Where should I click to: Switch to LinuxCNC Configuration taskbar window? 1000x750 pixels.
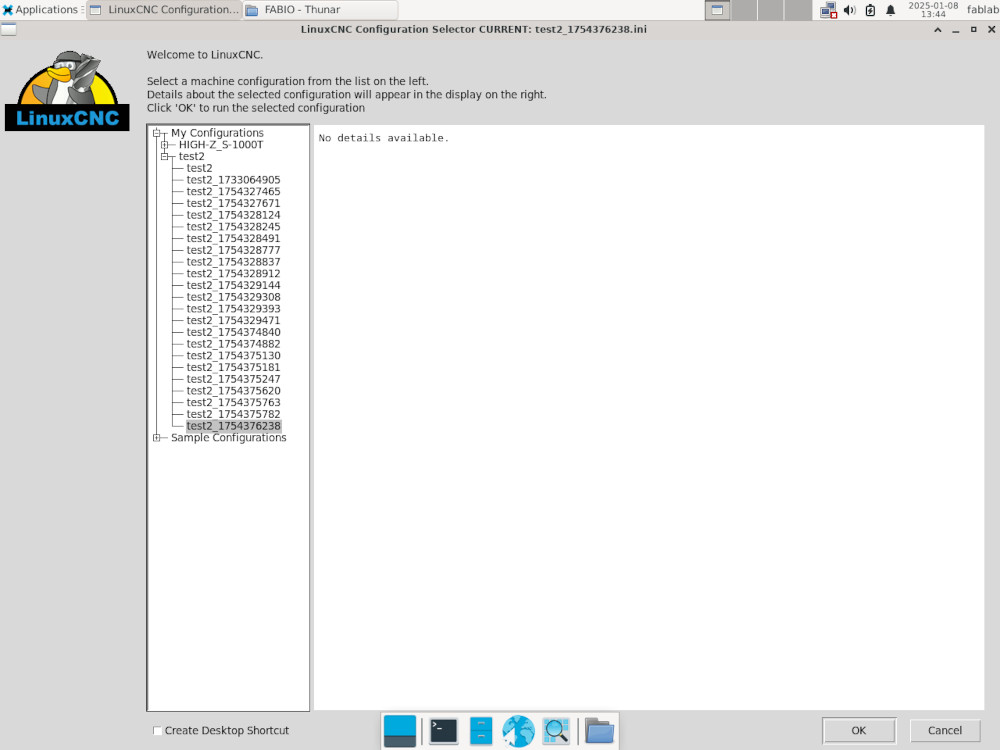pos(165,10)
